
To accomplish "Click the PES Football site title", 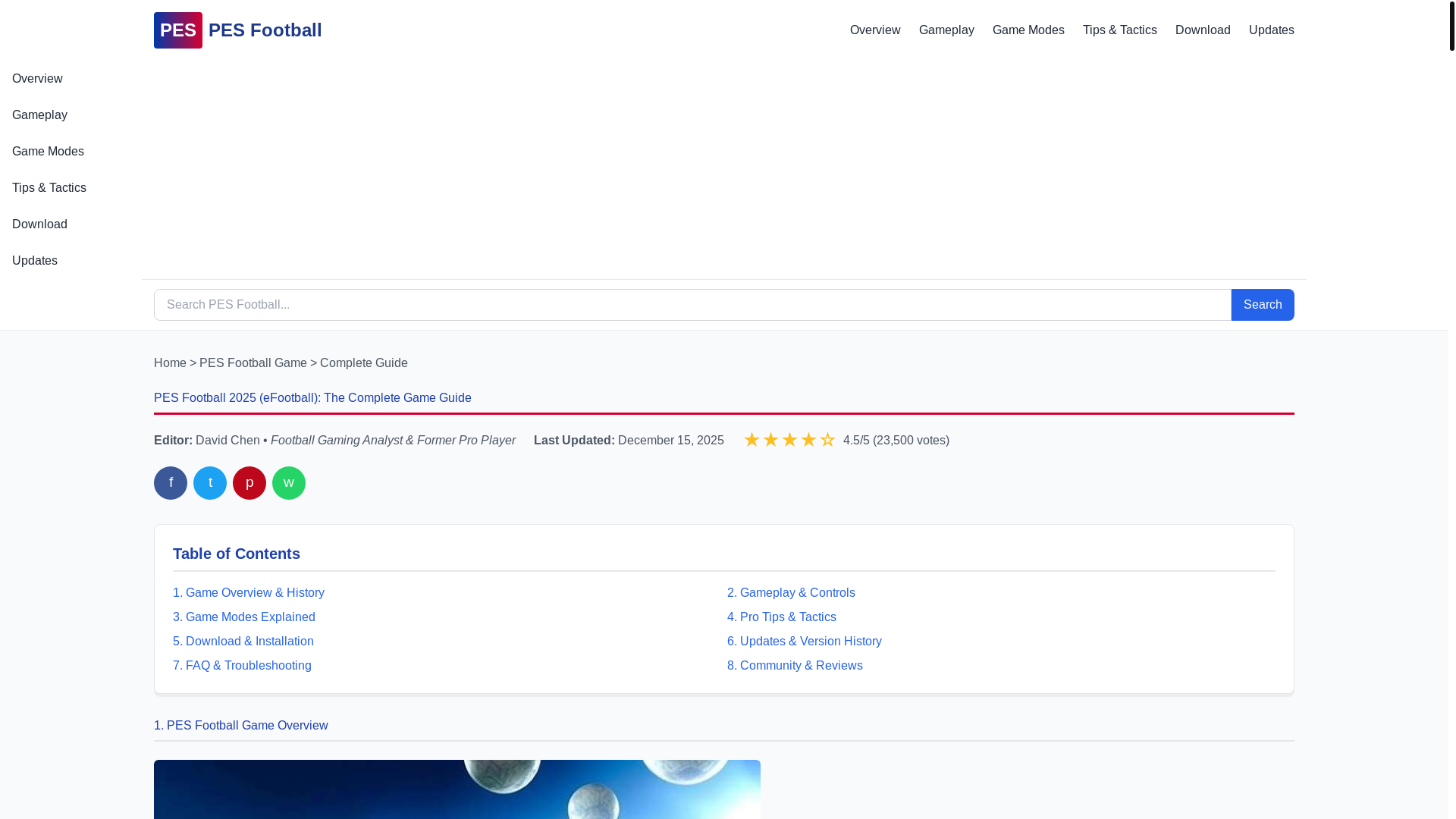I will coord(265,30).
